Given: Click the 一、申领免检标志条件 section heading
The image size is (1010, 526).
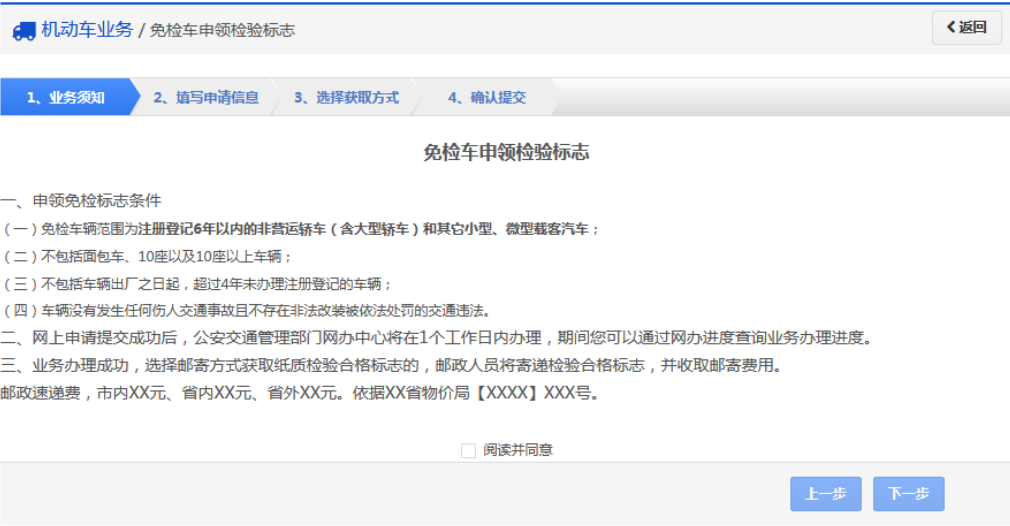Looking at the screenshot, I should point(81,201).
